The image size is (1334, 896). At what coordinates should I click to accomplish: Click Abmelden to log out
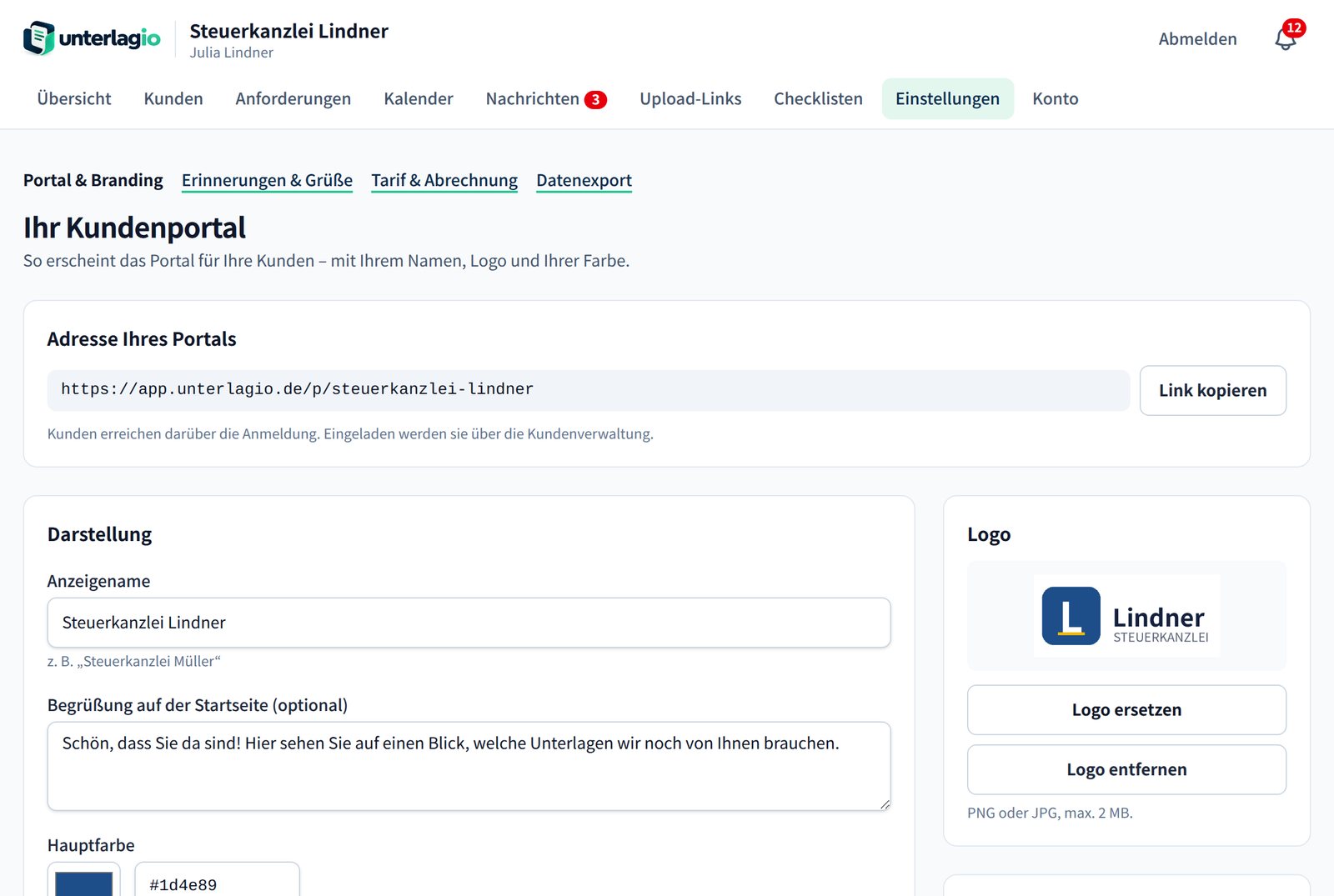point(1197,38)
